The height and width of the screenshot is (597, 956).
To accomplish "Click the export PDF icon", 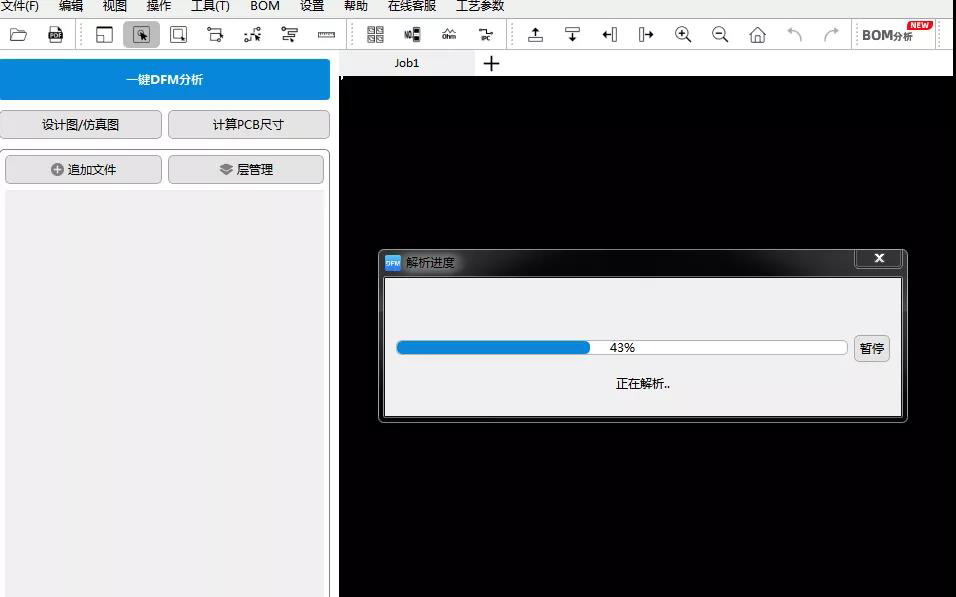I will [55, 34].
